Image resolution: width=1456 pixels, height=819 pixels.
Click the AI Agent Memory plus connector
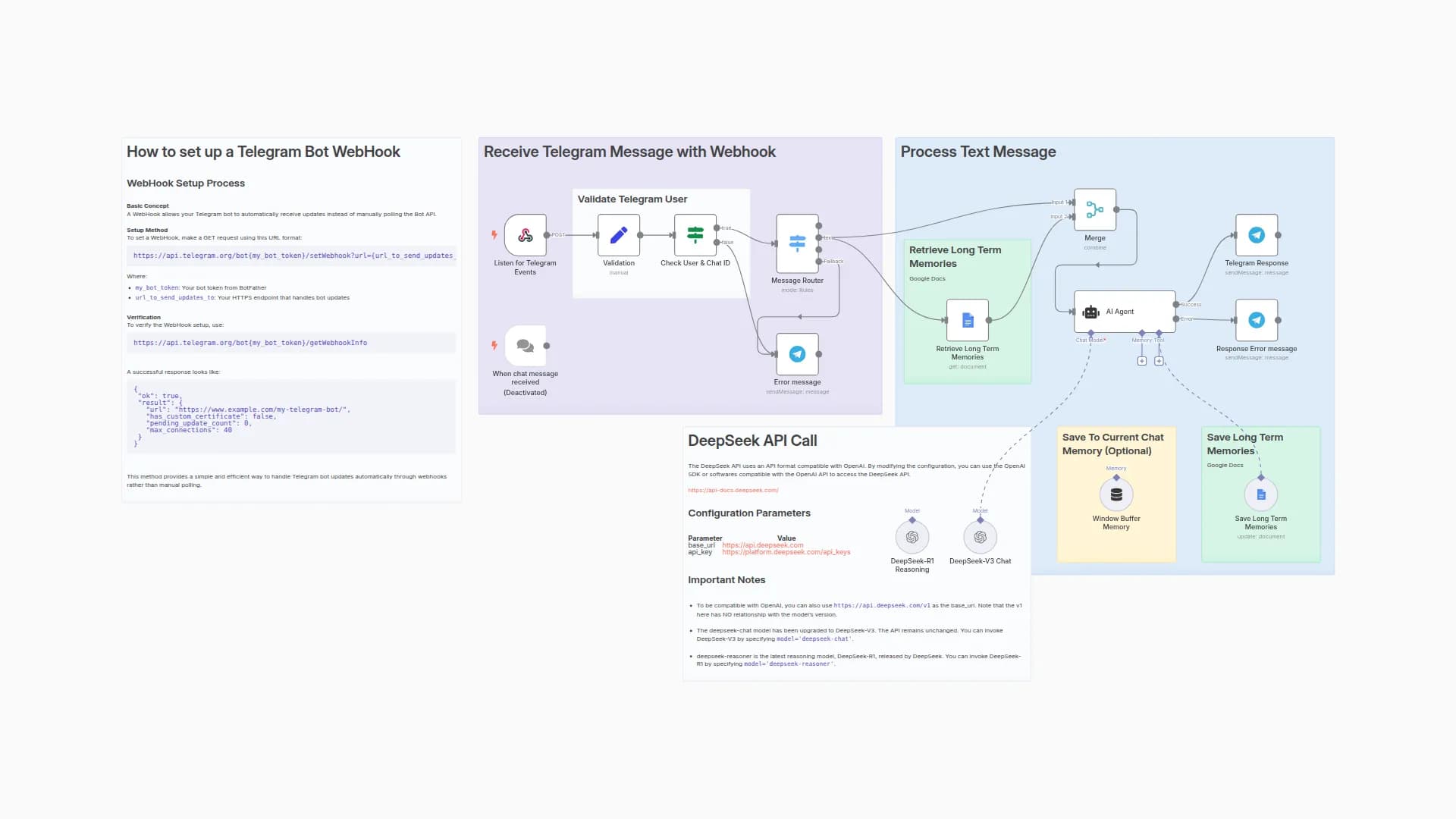1142,361
